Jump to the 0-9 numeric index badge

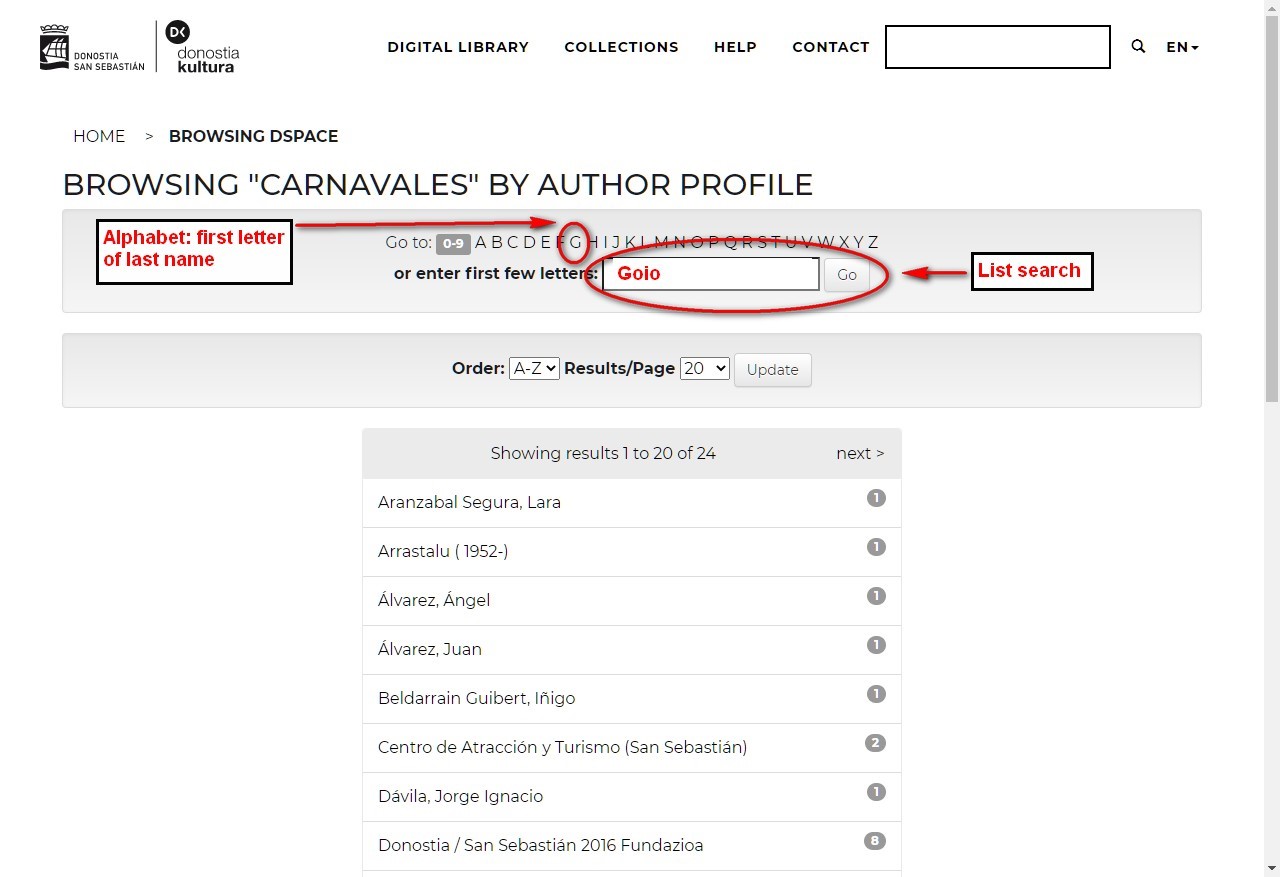coord(453,243)
